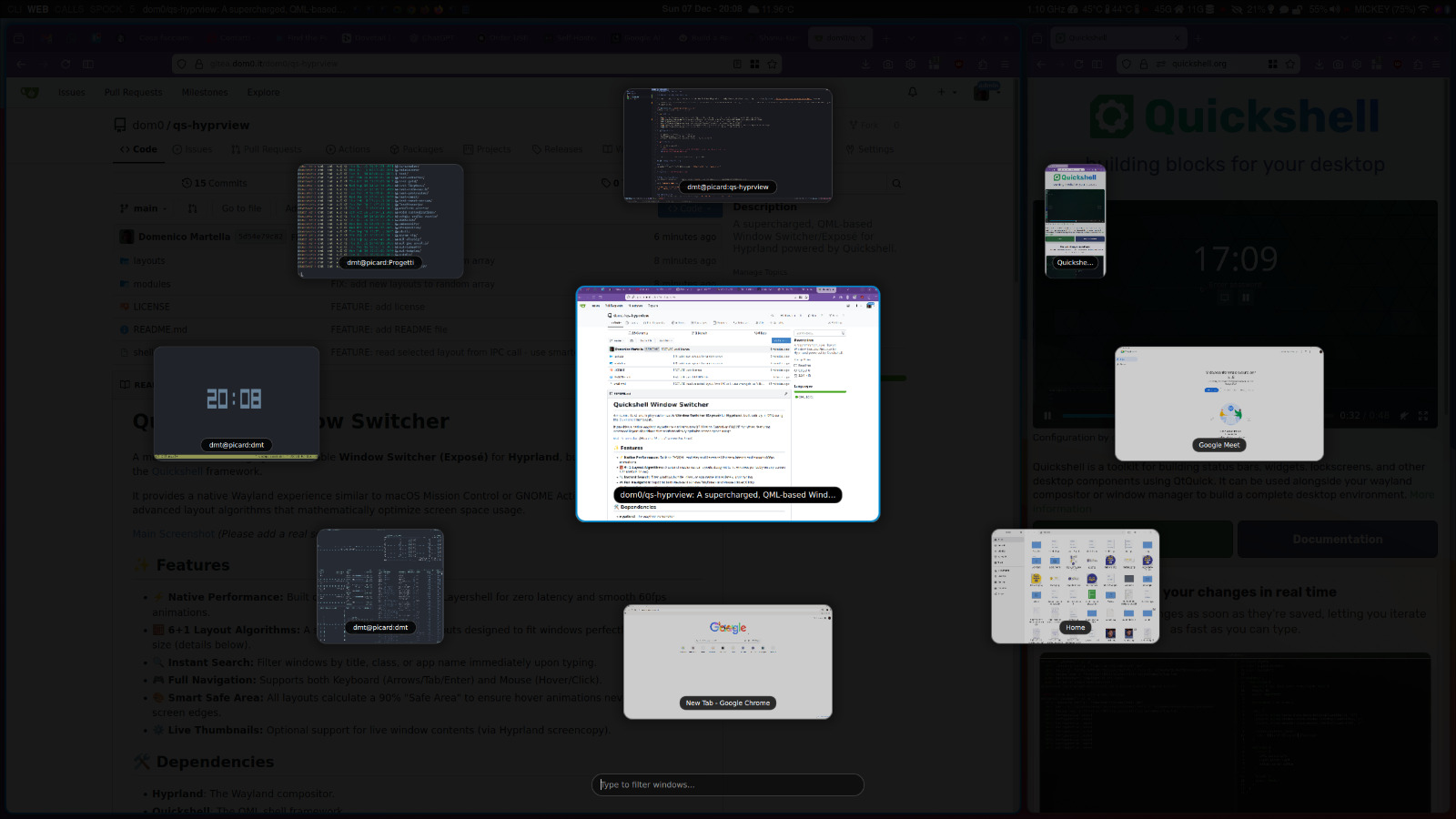The height and width of the screenshot is (819, 1456).
Task: Reload the Gitea browser page
Action: [66, 65]
